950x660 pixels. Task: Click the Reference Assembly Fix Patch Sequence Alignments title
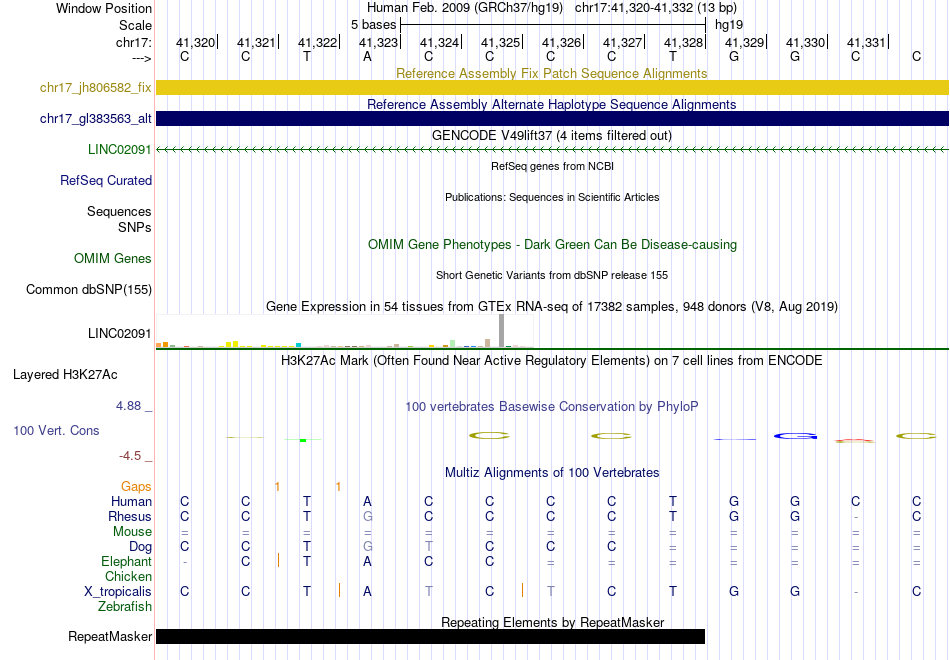[552, 73]
